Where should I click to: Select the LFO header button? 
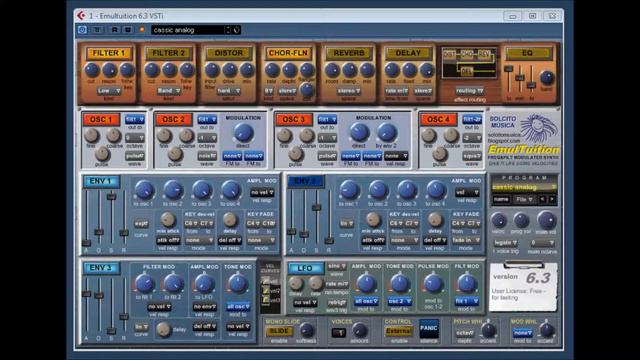(305, 268)
